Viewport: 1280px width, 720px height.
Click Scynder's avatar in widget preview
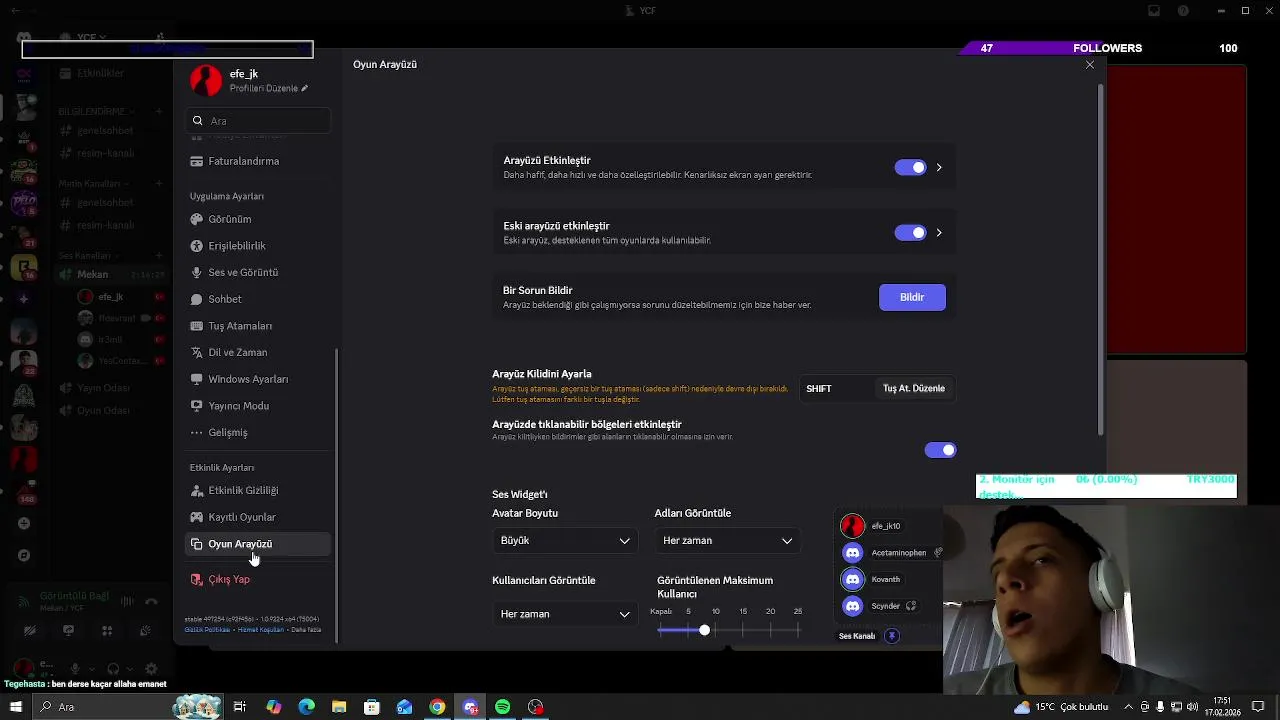(x=852, y=606)
